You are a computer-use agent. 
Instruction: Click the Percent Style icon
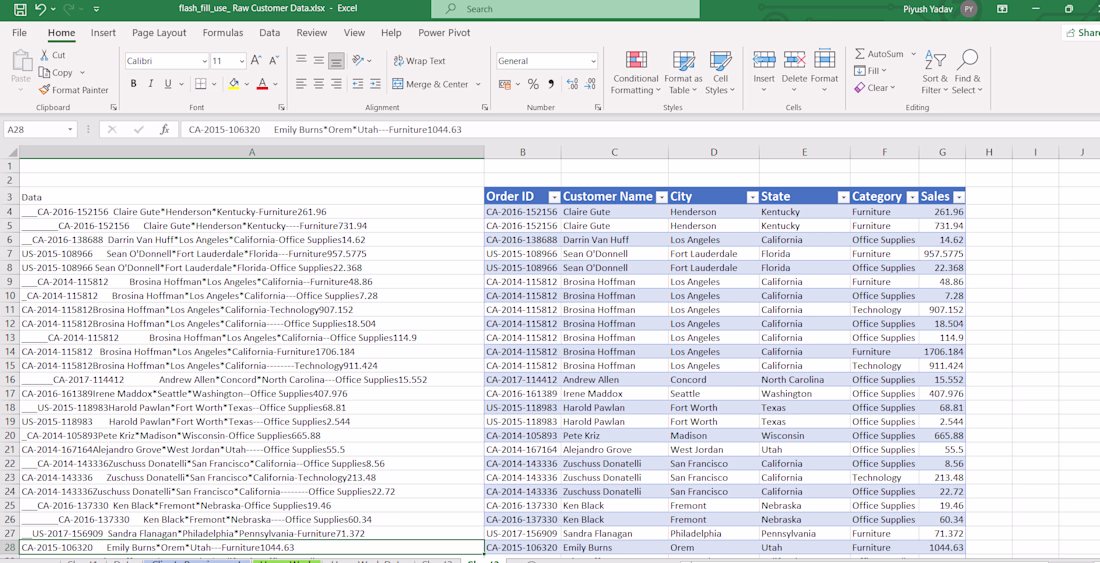coord(533,85)
